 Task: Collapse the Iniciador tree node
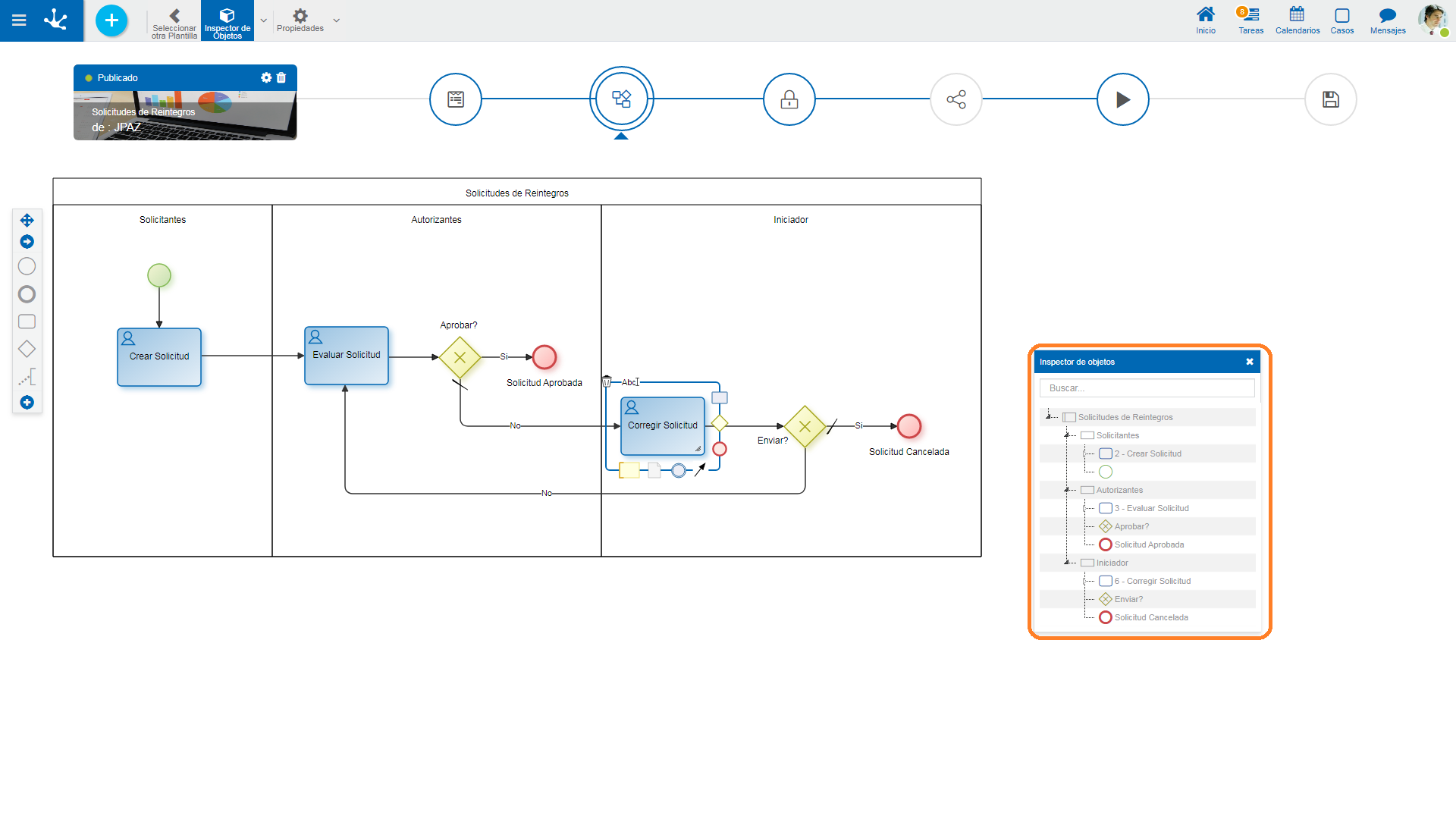click(1066, 562)
